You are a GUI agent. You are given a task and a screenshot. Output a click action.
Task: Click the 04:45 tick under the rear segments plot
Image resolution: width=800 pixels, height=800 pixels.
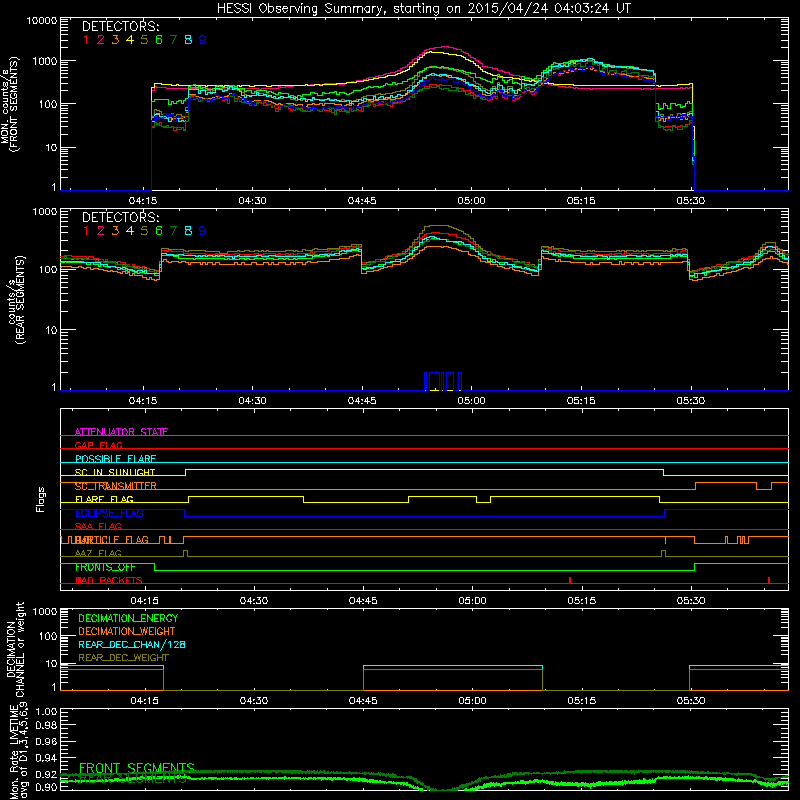click(x=362, y=401)
